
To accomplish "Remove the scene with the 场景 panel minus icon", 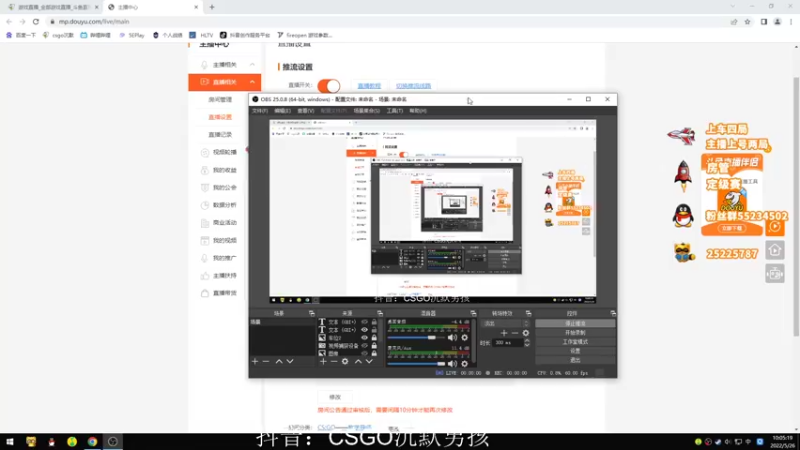I will coord(266,361).
